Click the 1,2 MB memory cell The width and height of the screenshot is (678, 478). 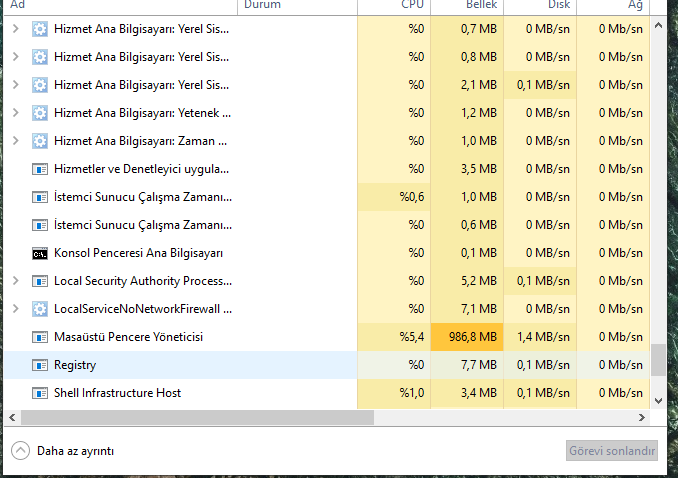(x=467, y=113)
